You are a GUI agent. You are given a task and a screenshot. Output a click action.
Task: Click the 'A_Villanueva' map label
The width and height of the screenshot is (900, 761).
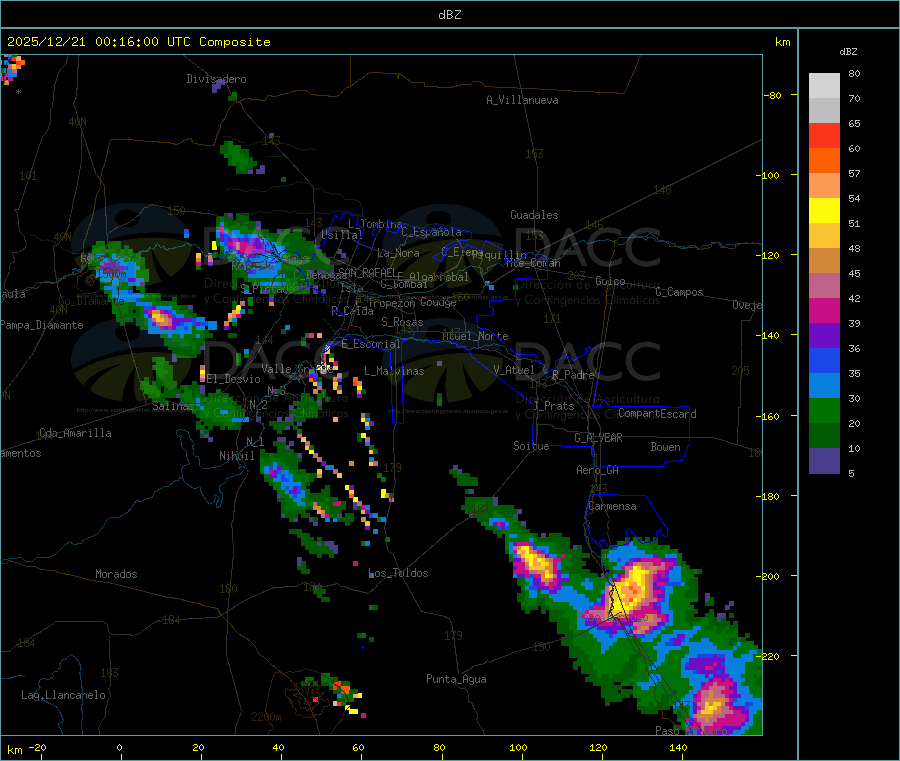[522, 100]
